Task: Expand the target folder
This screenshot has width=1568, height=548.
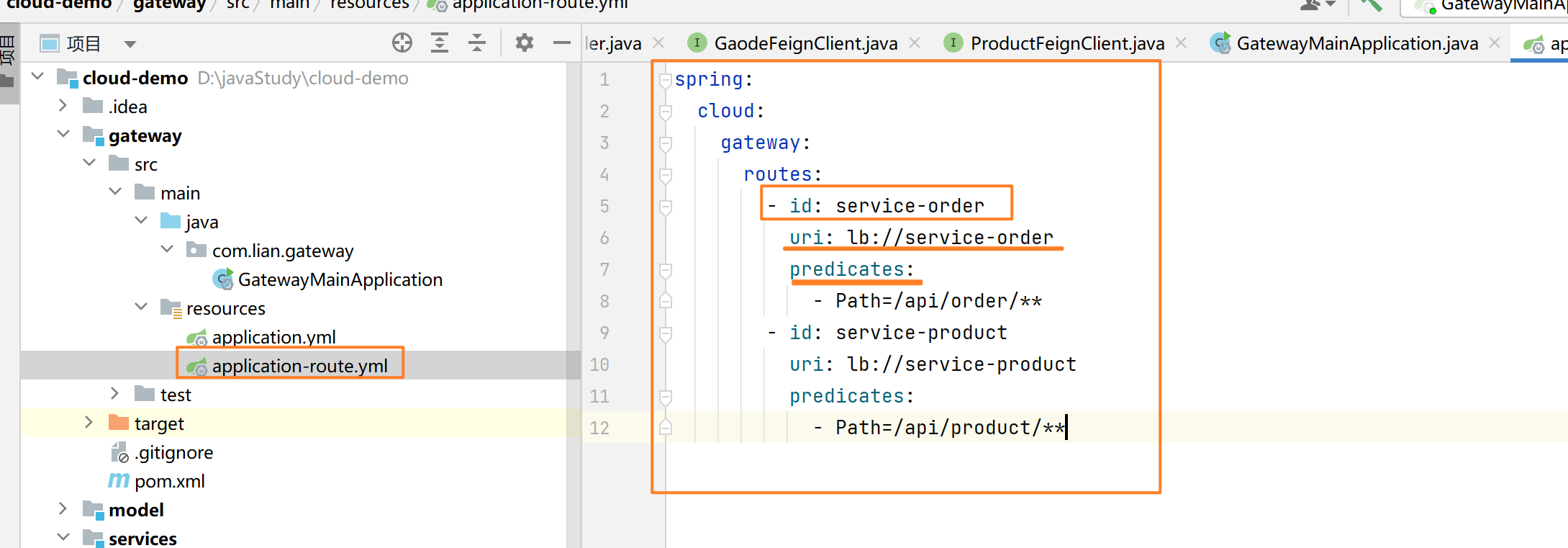Action: coord(89,422)
